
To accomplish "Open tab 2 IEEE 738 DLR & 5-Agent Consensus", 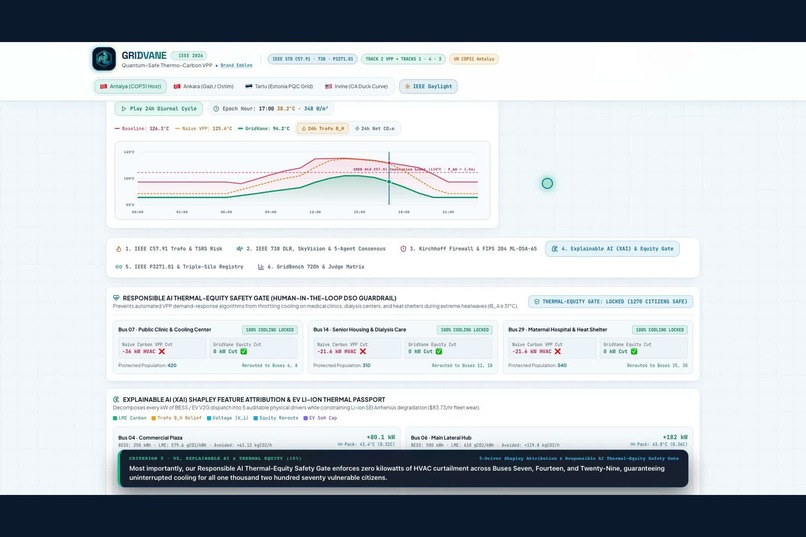I will [311, 249].
